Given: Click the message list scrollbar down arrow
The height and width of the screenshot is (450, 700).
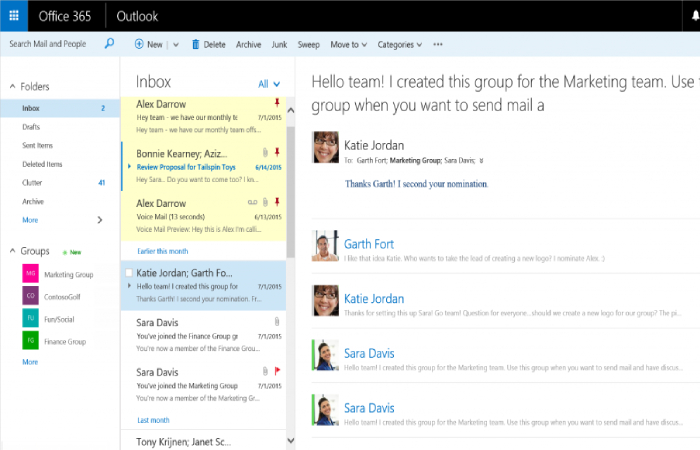Looking at the screenshot, I should pos(290,440).
